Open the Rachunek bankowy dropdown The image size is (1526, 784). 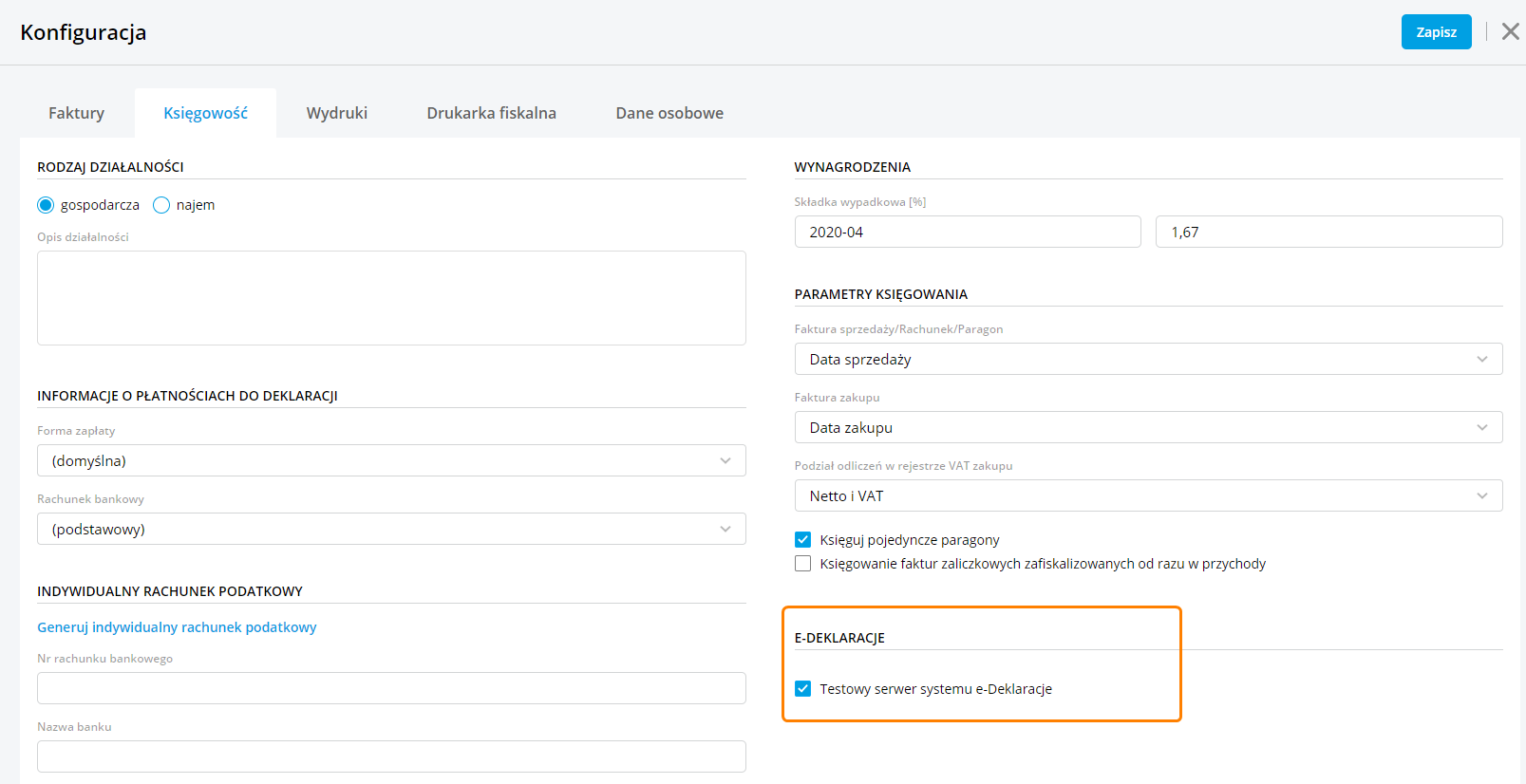coord(391,529)
